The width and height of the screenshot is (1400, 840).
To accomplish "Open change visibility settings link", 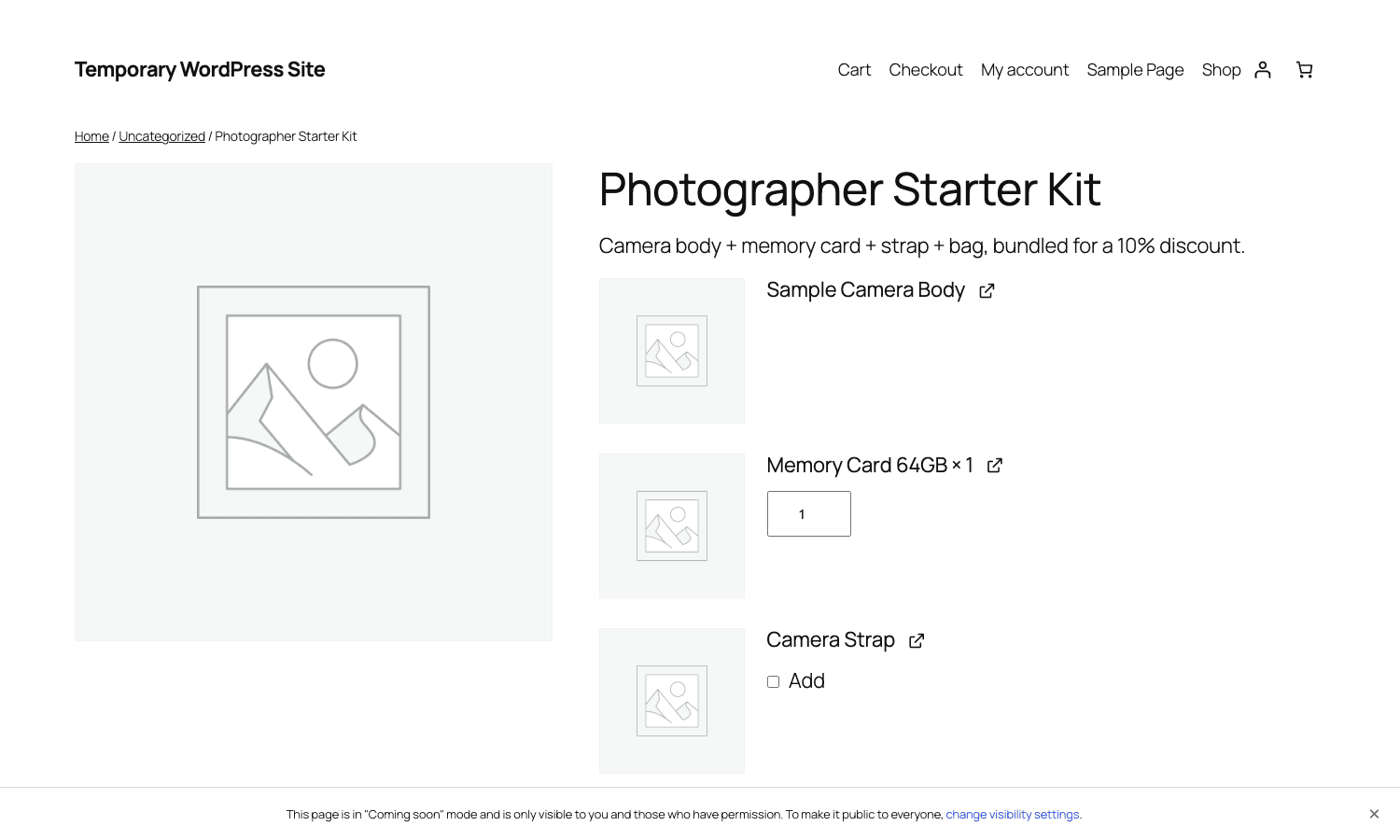I will [1013, 815].
